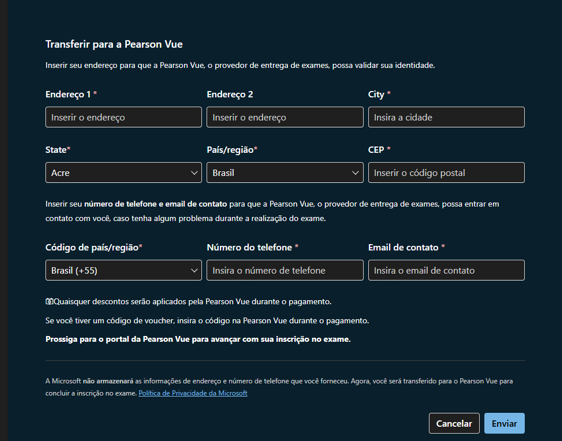Click the 'City' label
The height and width of the screenshot is (441, 562).
tap(376, 94)
